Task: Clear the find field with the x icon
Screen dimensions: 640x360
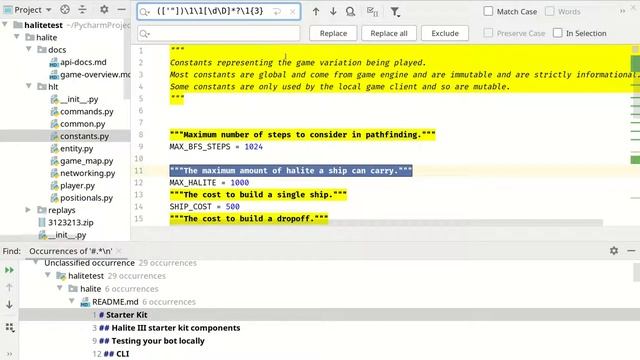Action: pyautogui.click(x=293, y=12)
